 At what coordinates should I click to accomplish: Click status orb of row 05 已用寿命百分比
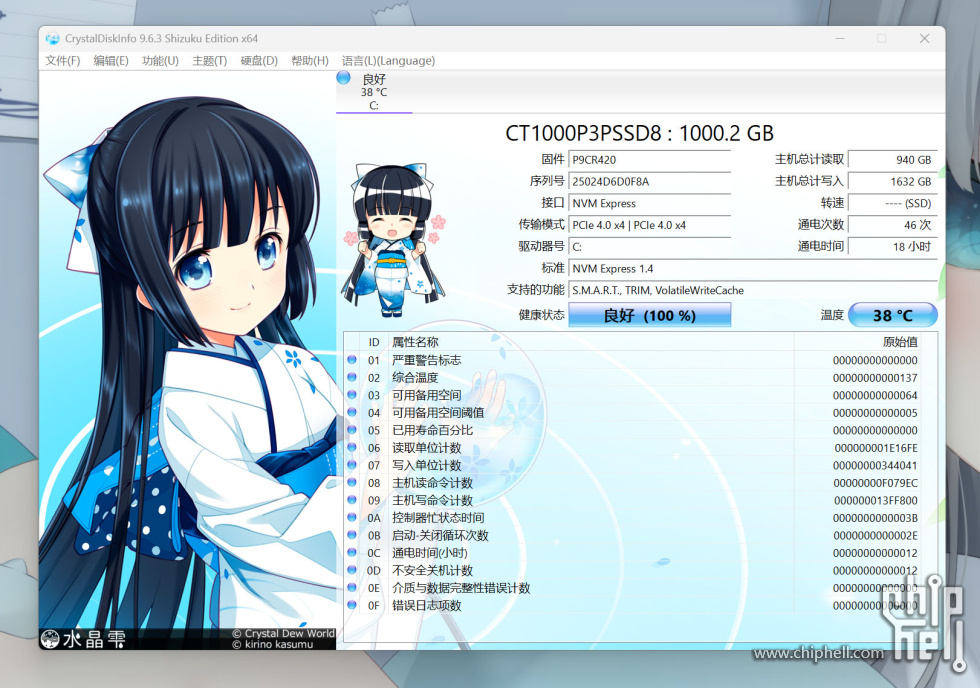(x=352, y=430)
